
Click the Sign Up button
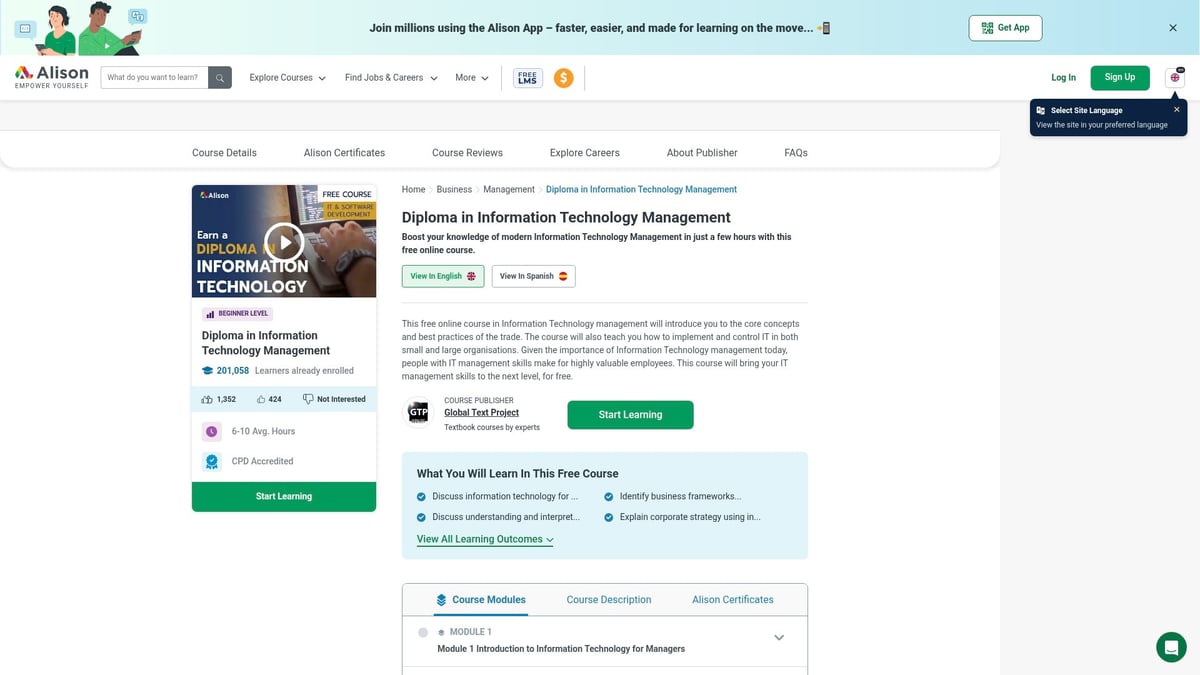coord(1120,77)
